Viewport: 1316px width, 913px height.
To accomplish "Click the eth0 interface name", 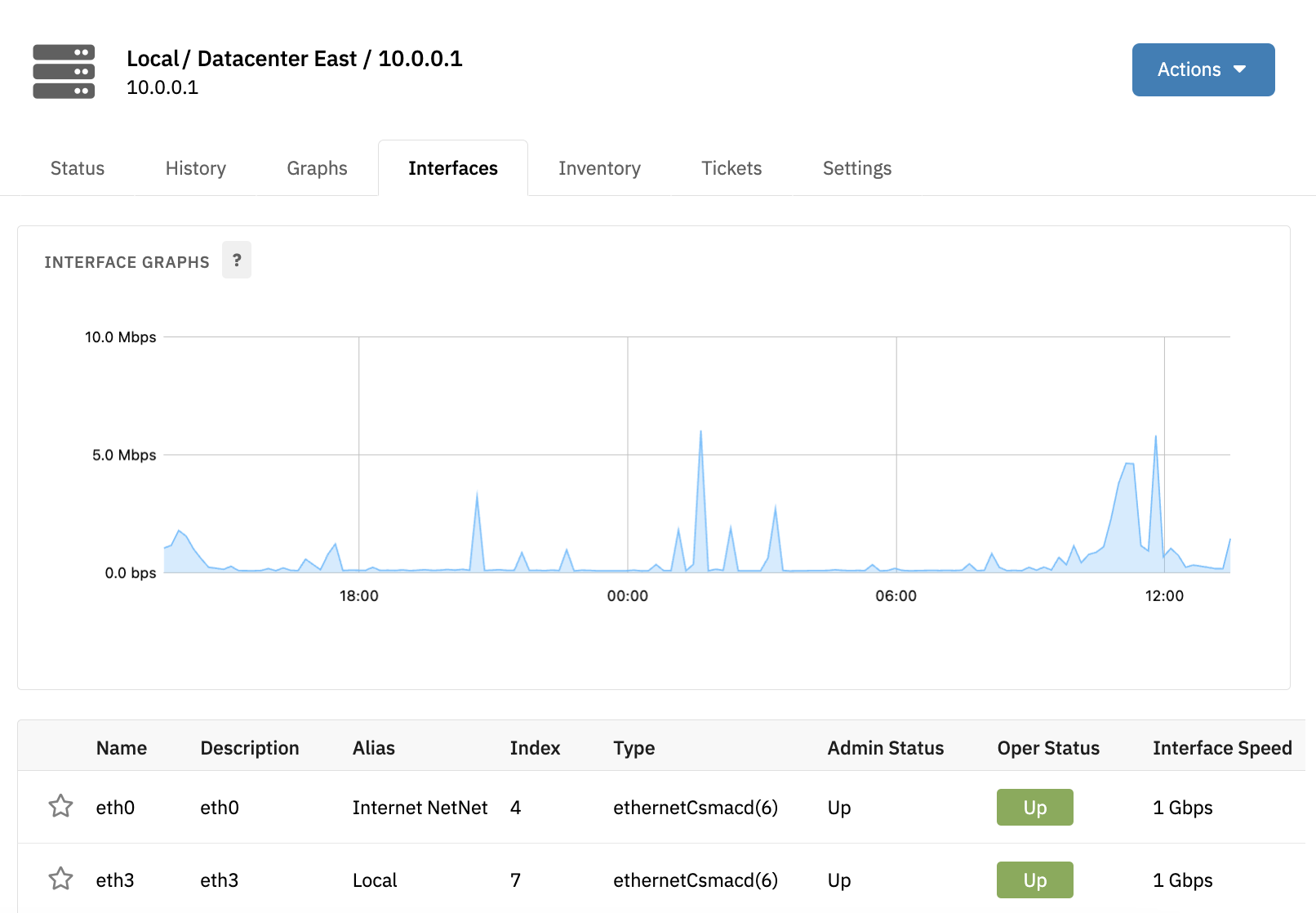I will pos(115,808).
